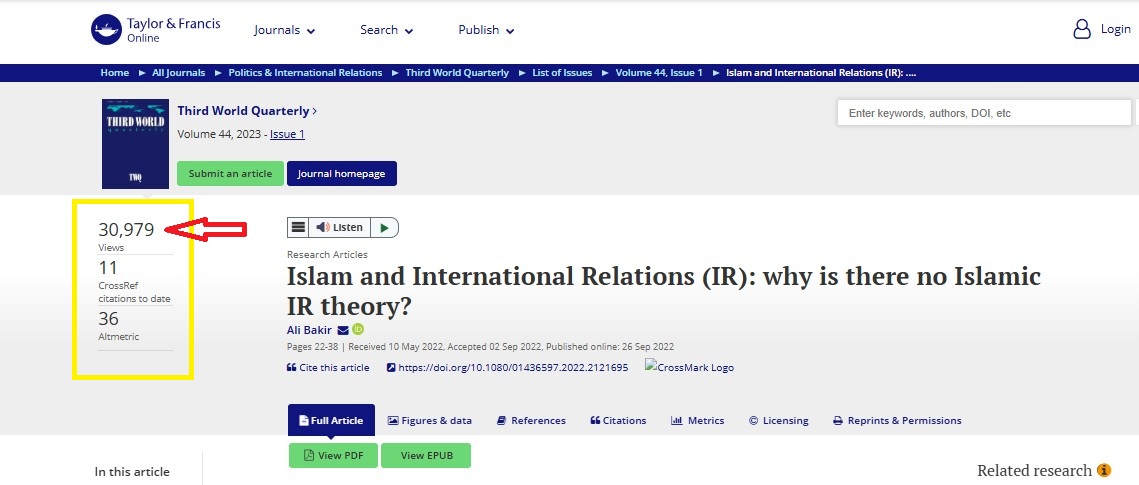Open the Listen player menu icon
Screen dimensions: 1139x485
(x=298, y=227)
